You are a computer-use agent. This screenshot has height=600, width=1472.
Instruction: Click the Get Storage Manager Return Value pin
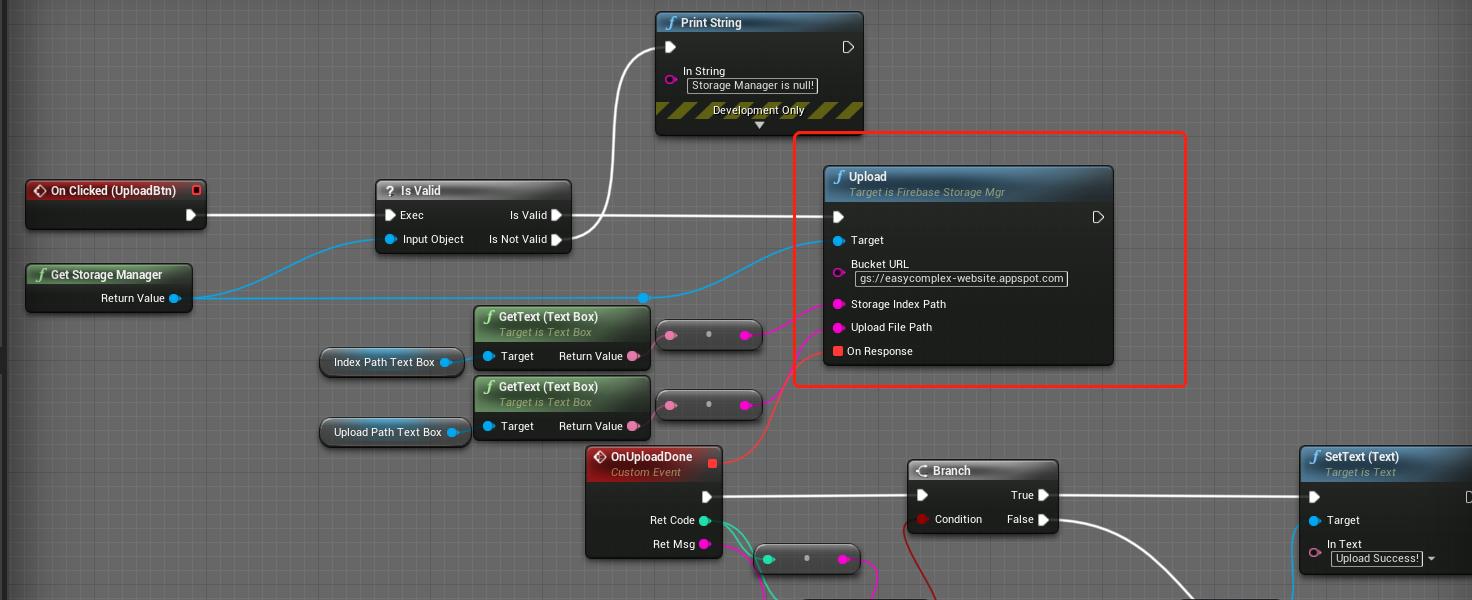[175, 298]
